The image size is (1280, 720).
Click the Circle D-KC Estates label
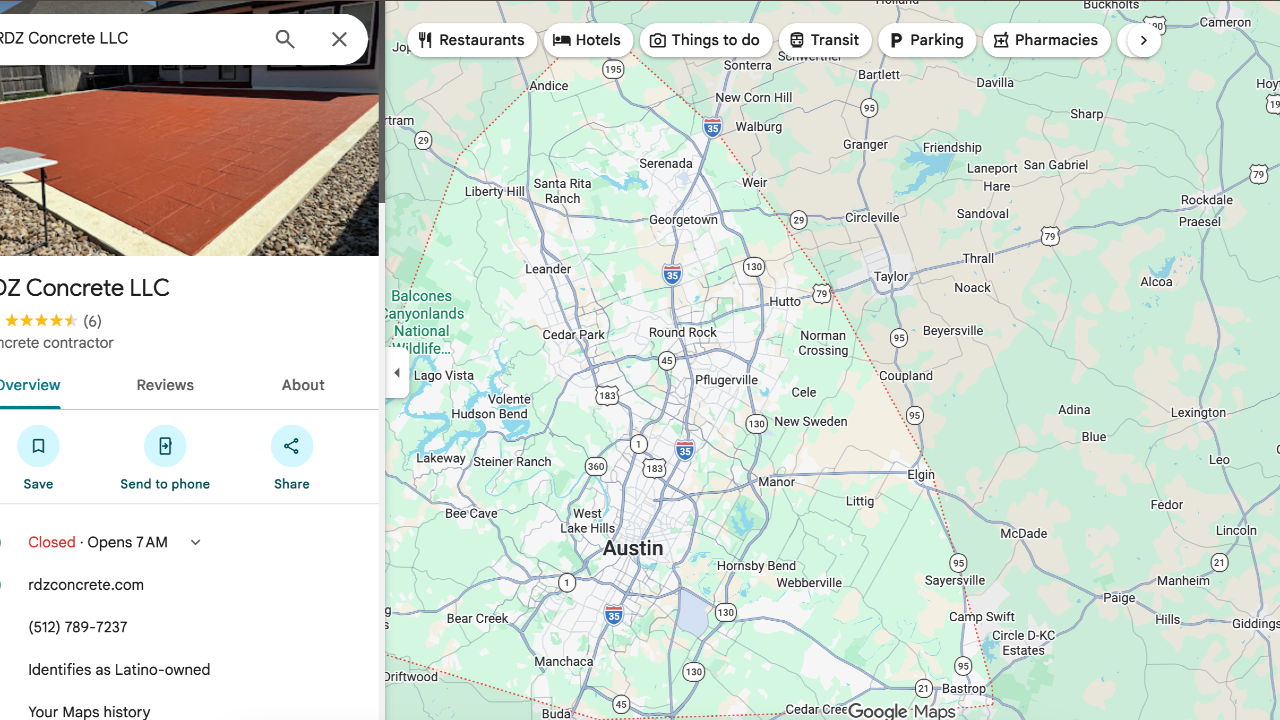tap(1024, 643)
